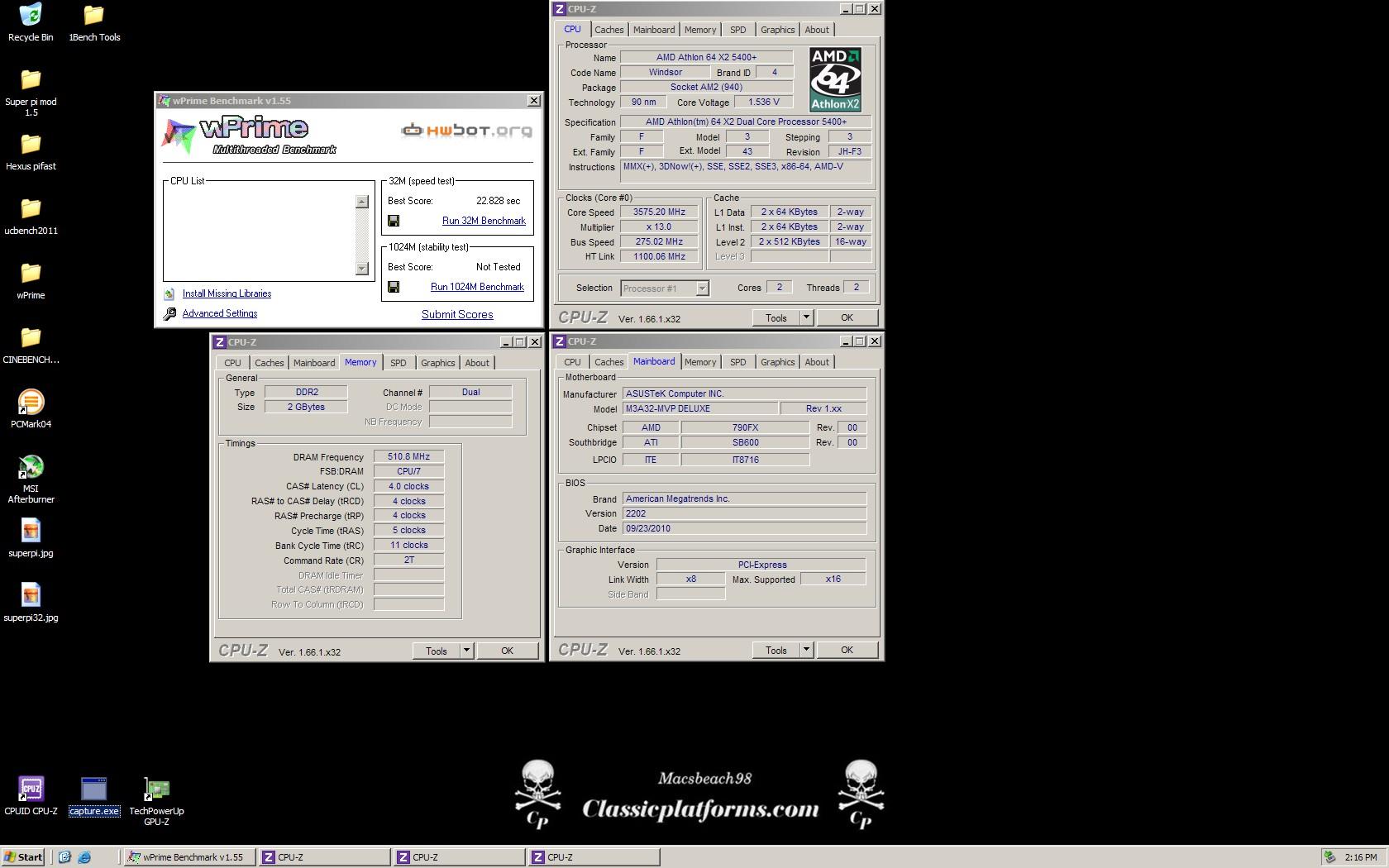The image size is (1389, 868).
Task: Open Graphics tab in top CPU-Z window
Action: [x=777, y=30]
